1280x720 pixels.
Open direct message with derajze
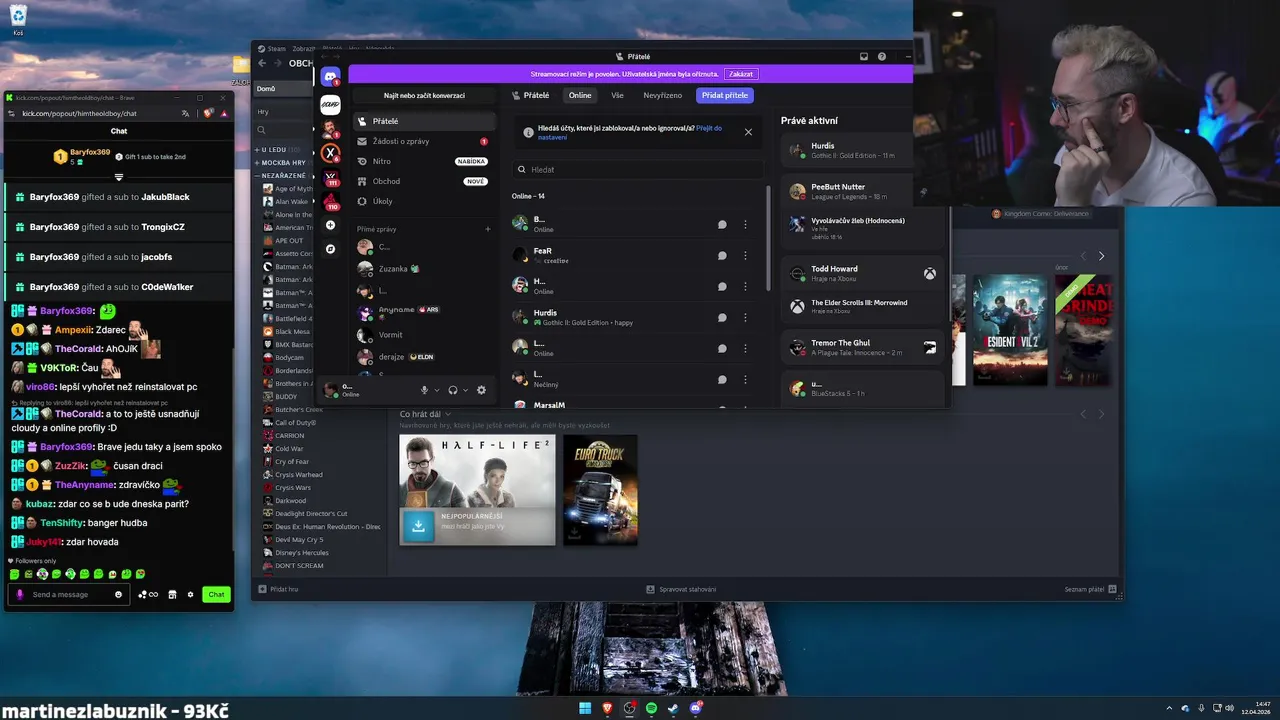[424, 357]
